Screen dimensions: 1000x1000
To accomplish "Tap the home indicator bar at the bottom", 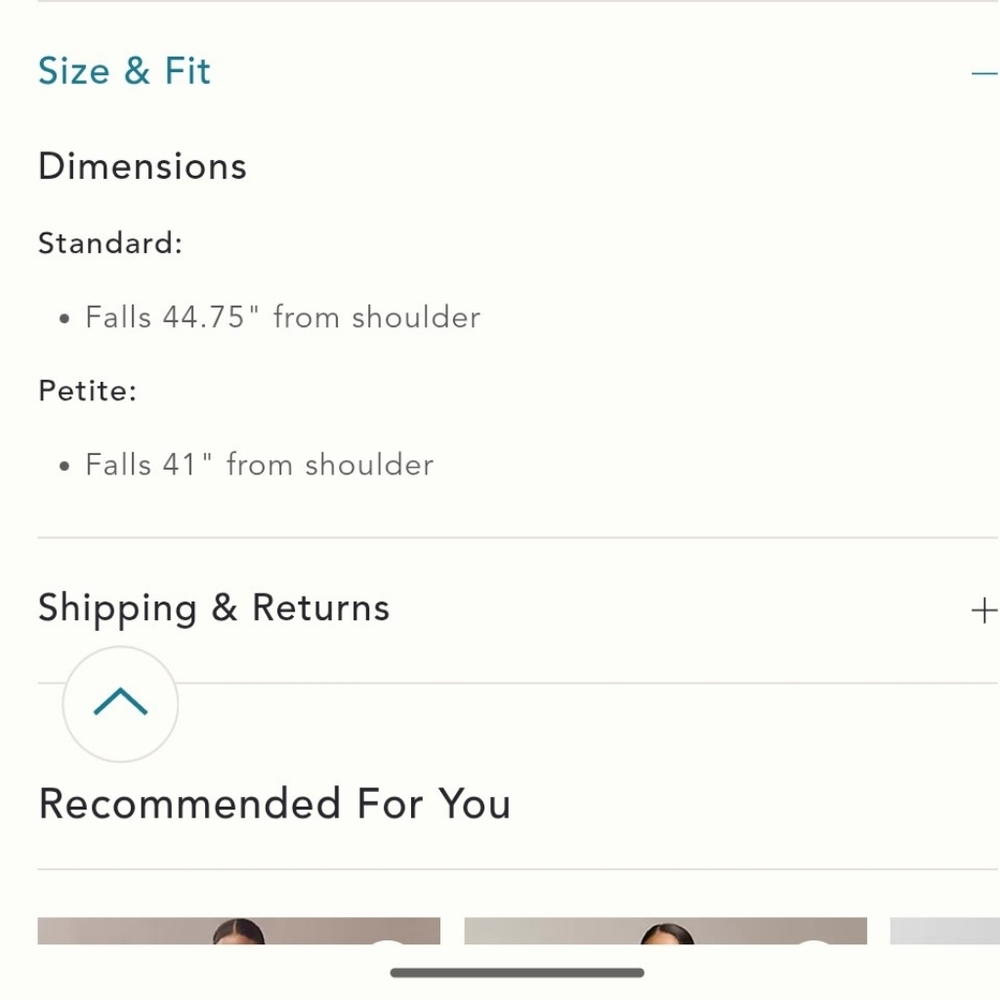I will pos(517,972).
